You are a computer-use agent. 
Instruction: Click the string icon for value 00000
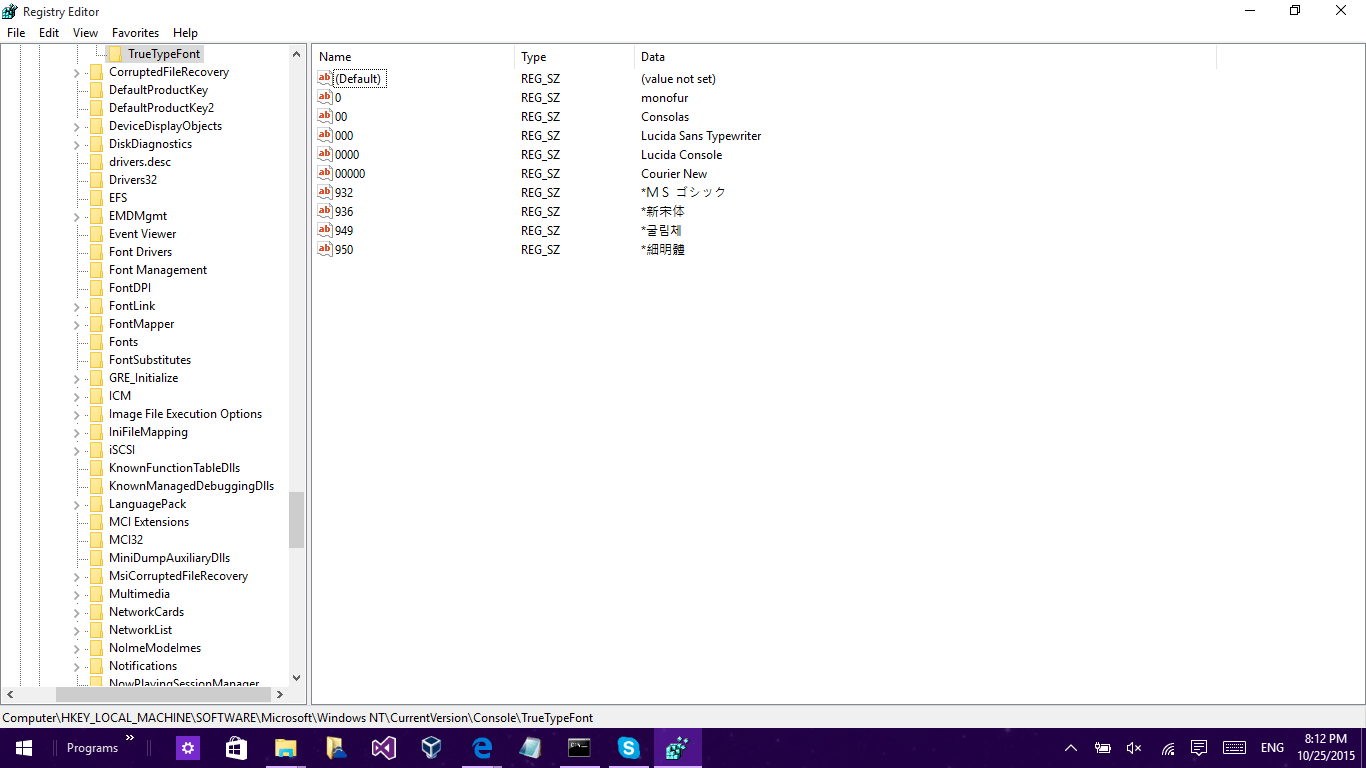[324, 173]
